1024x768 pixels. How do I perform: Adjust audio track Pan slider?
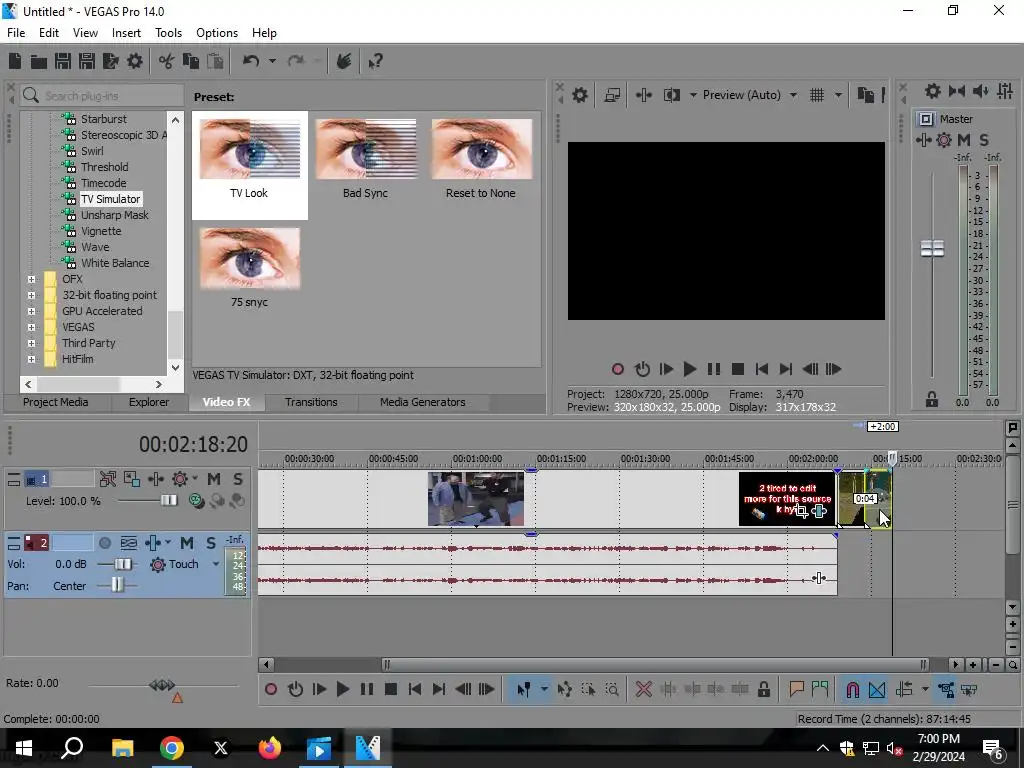[117, 585]
